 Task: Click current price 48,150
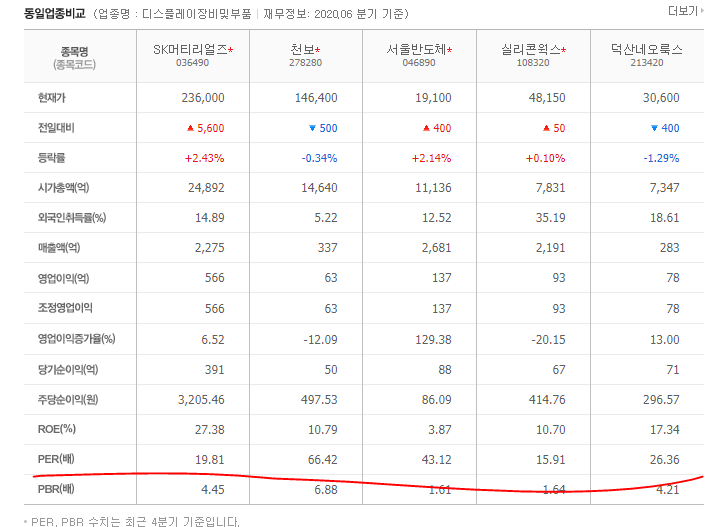point(547,98)
